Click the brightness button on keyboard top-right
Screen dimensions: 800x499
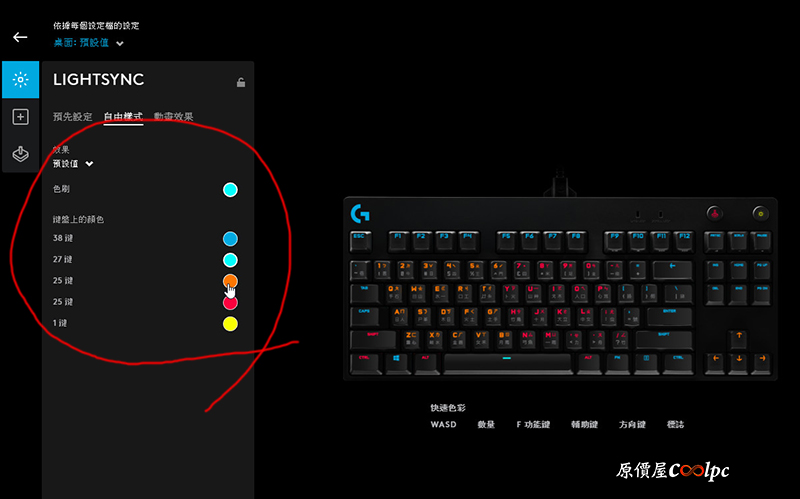coord(760,213)
